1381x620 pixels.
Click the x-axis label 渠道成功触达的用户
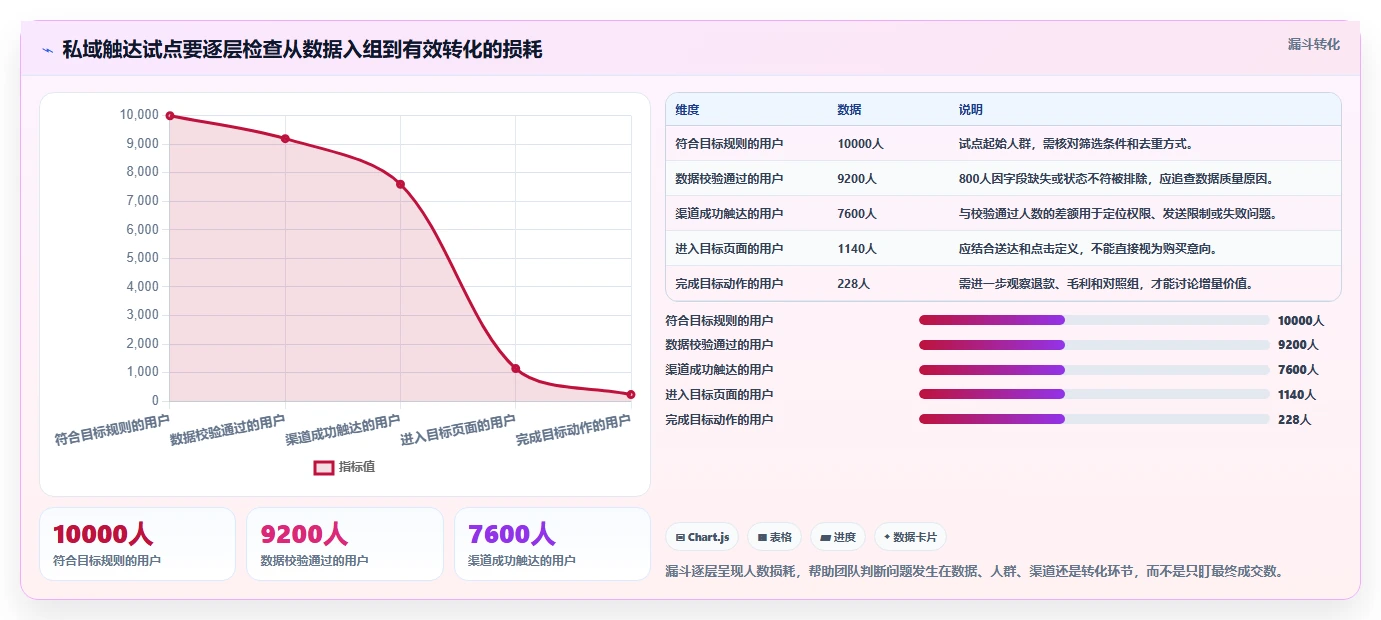coord(343,430)
